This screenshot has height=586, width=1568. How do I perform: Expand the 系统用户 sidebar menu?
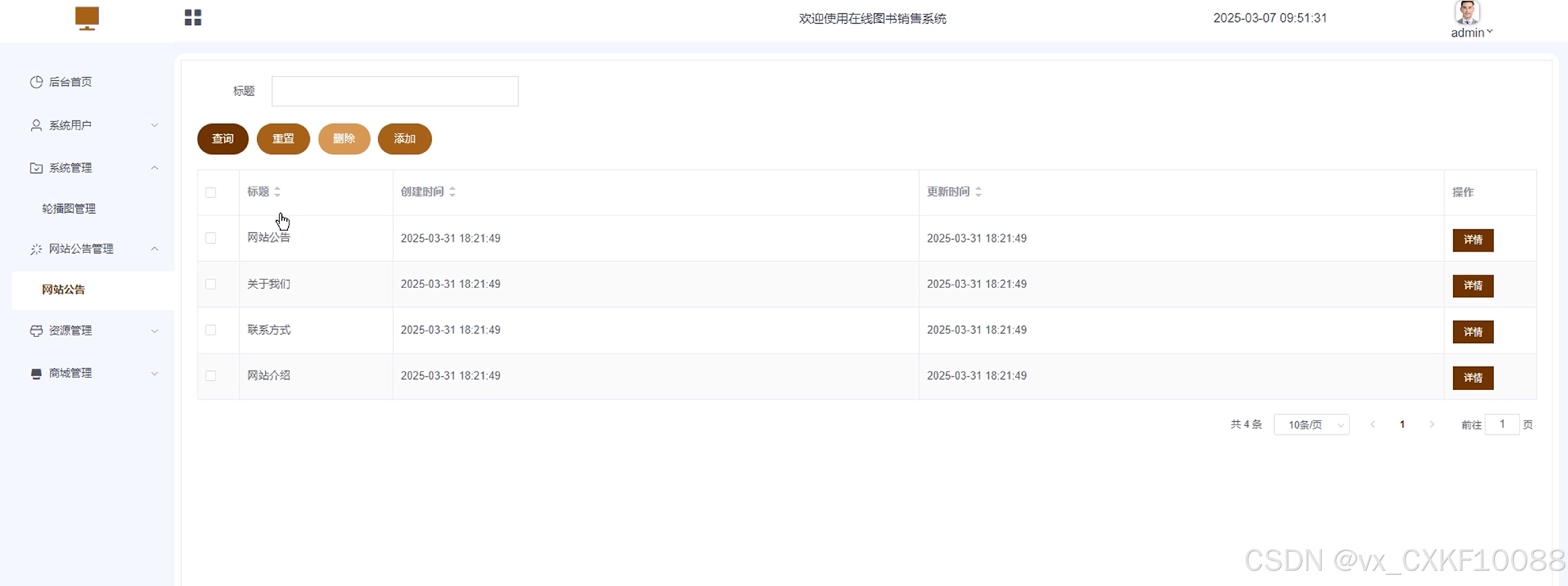tap(93, 125)
